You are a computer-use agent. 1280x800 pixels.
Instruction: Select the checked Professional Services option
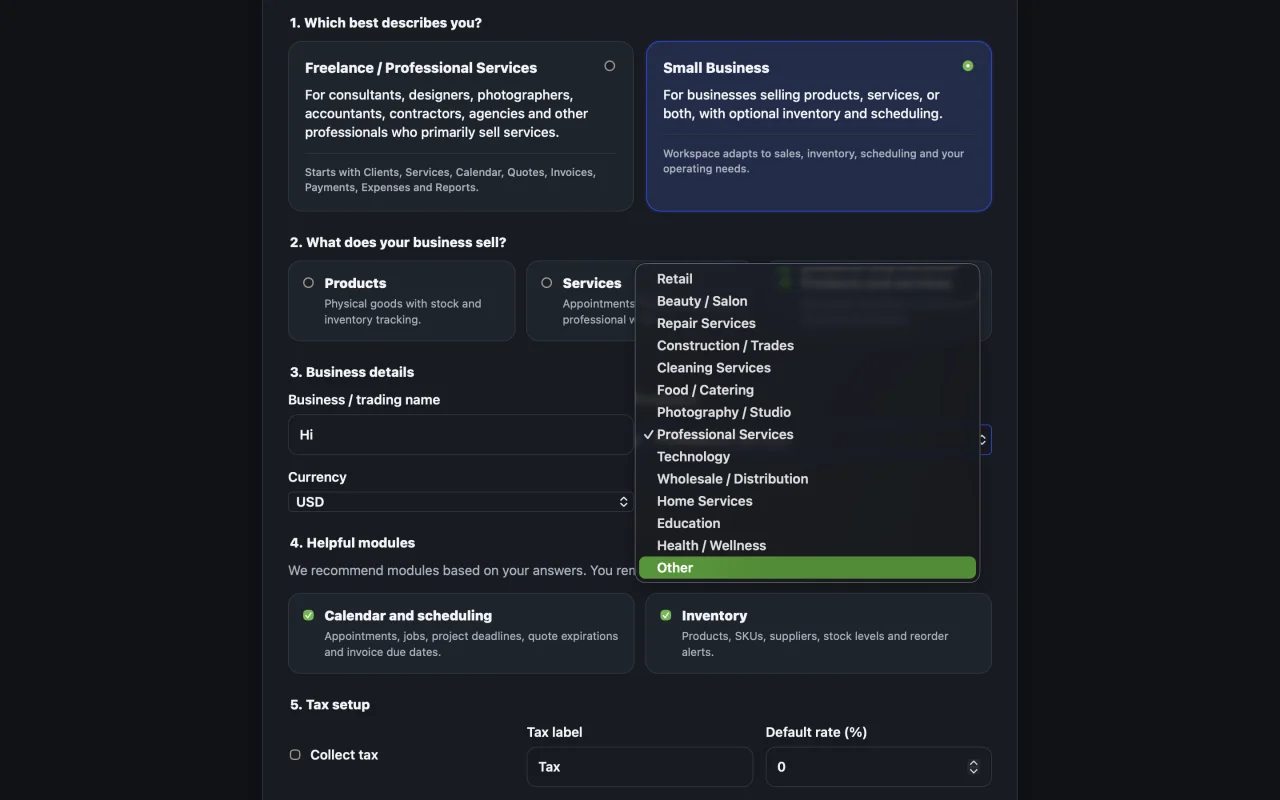coord(807,434)
